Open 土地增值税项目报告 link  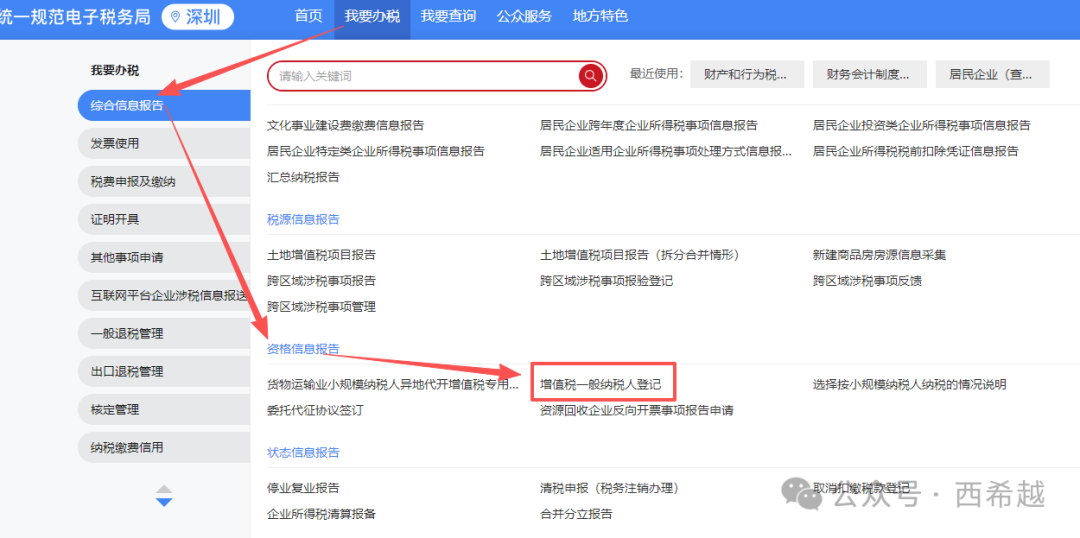point(322,255)
